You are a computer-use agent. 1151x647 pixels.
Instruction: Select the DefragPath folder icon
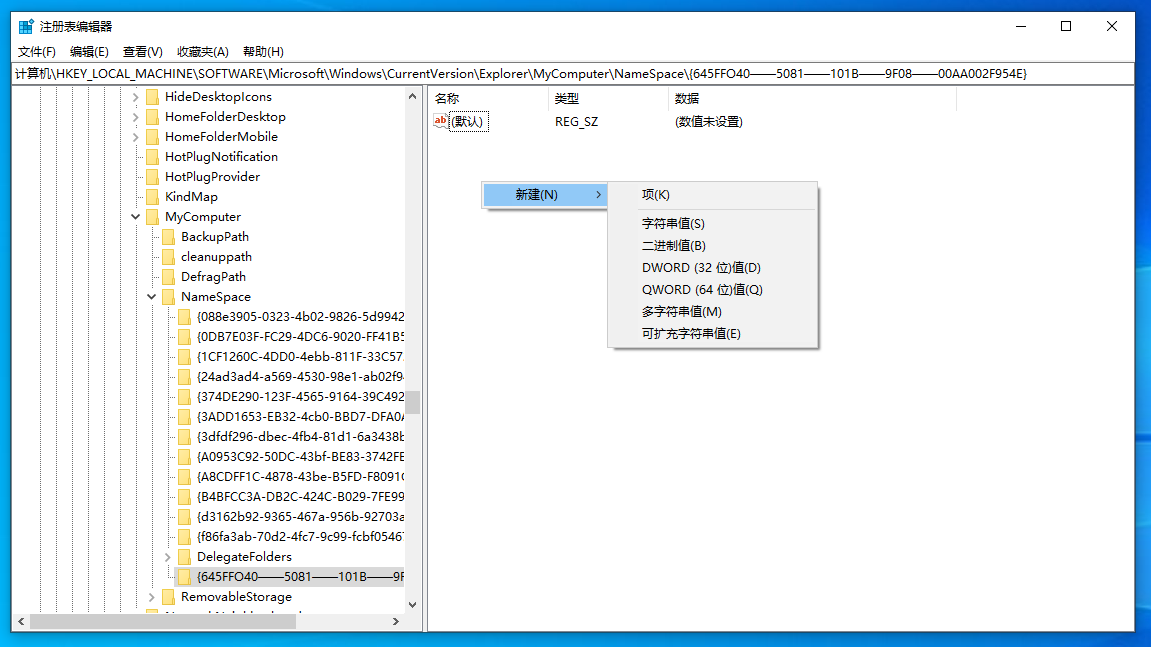coord(168,276)
